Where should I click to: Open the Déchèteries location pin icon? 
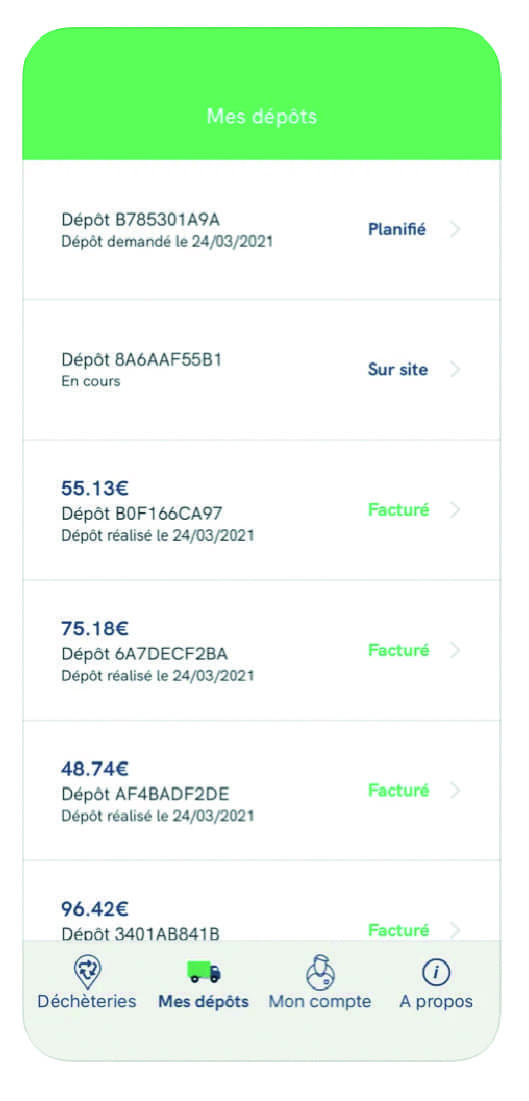tap(87, 973)
